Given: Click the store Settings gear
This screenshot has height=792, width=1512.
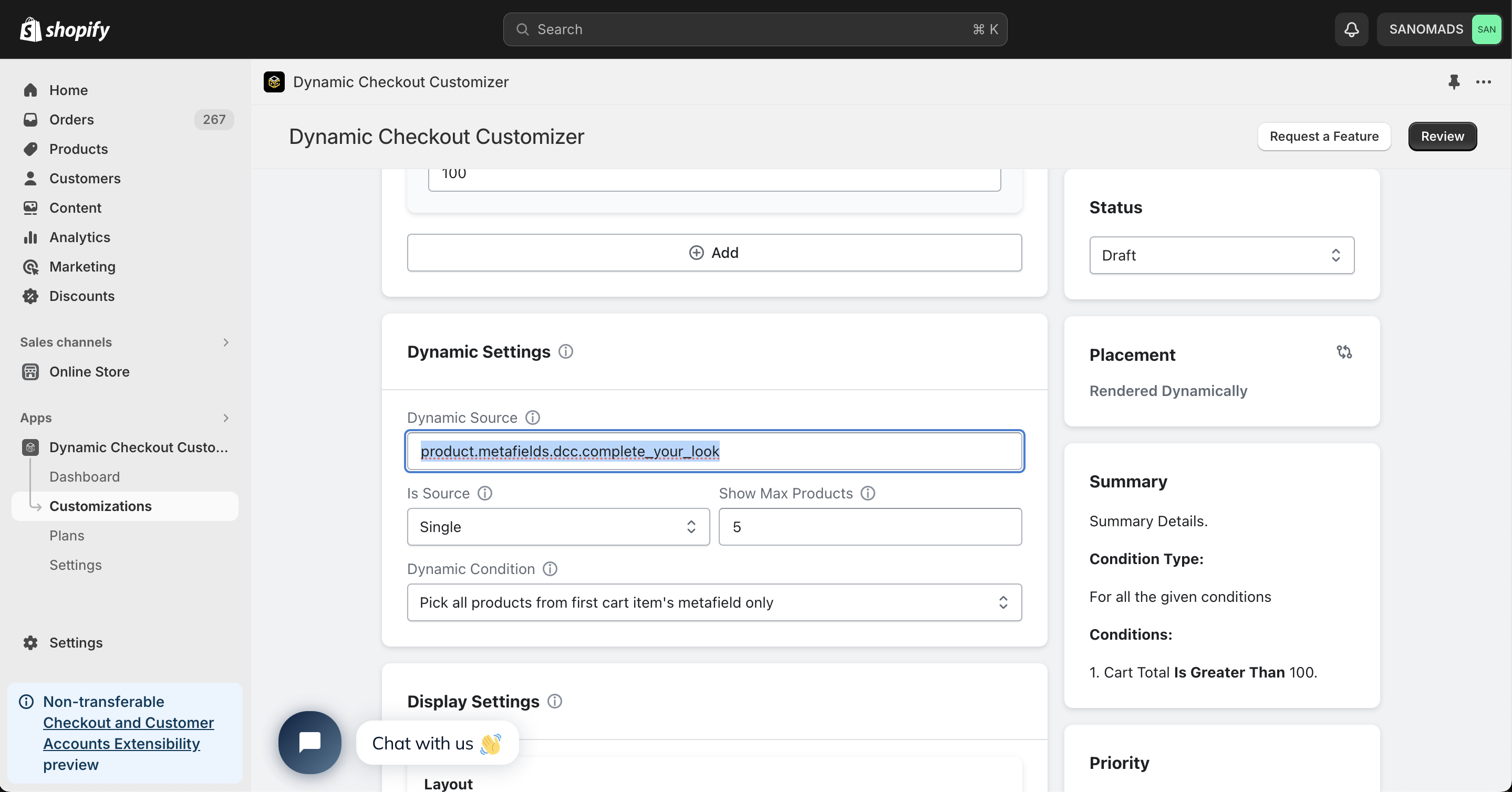Looking at the screenshot, I should pos(30,642).
